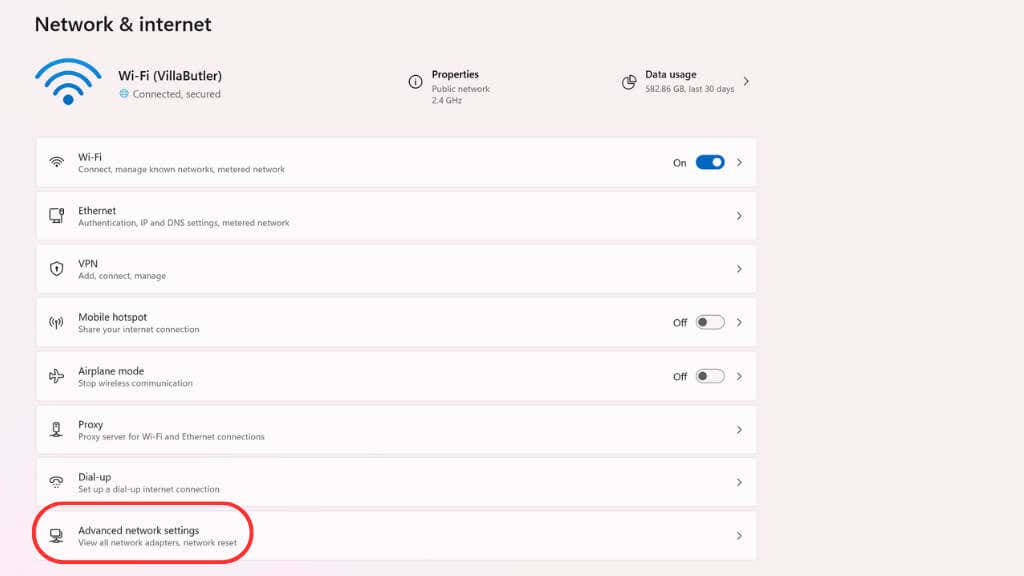Turn on the Airplane mode toggle
Image resolution: width=1024 pixels, height=576 pixels.
710,376
